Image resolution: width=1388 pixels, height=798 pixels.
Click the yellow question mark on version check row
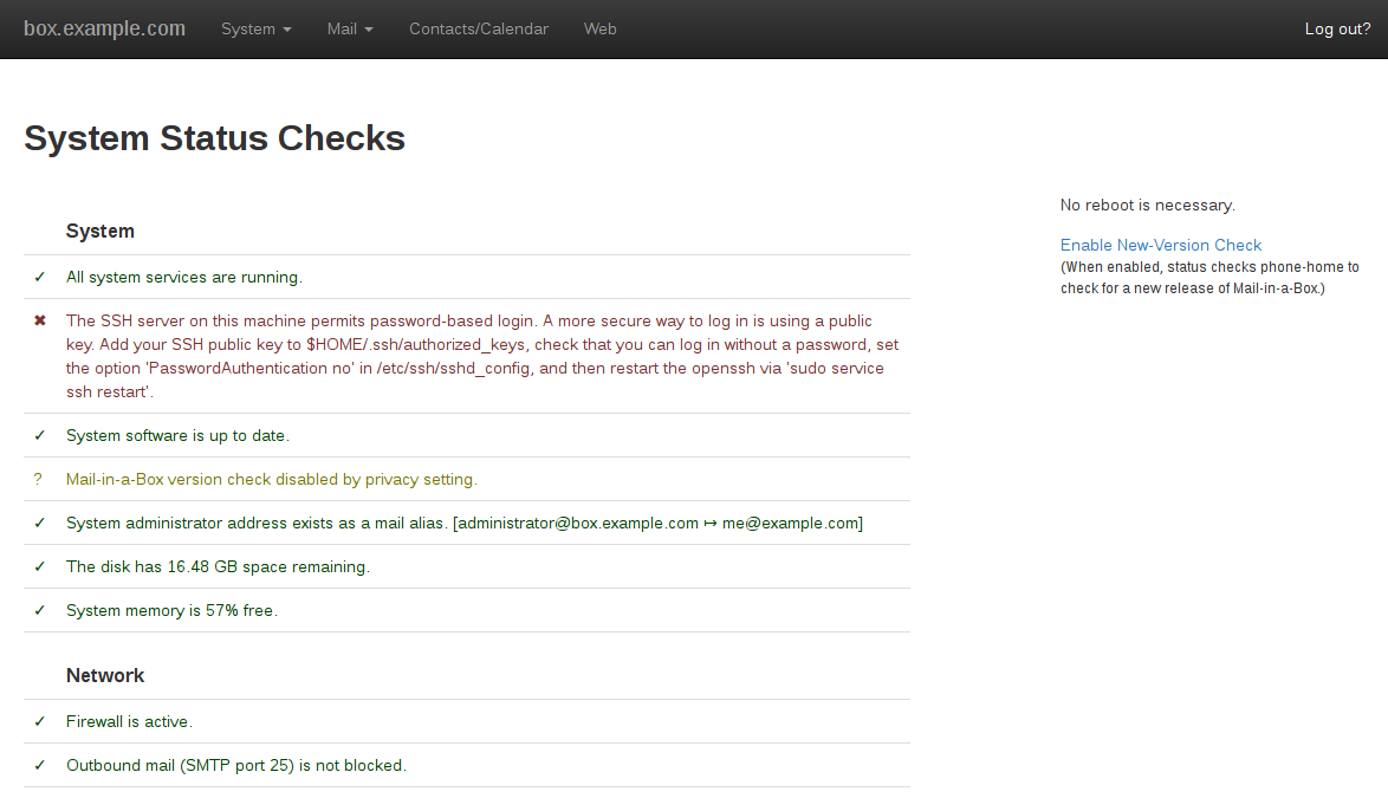click(38, 479)
